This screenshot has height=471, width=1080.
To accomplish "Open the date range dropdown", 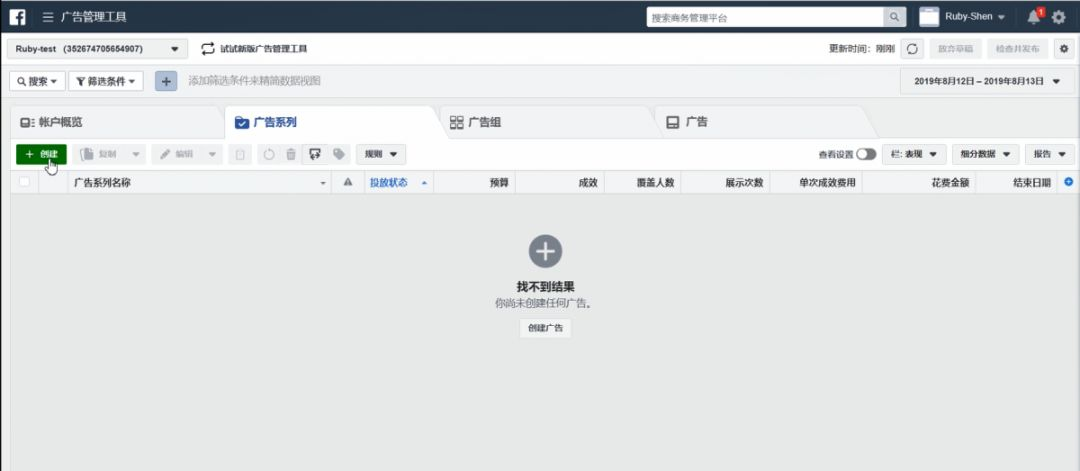I will coord(986,81).
